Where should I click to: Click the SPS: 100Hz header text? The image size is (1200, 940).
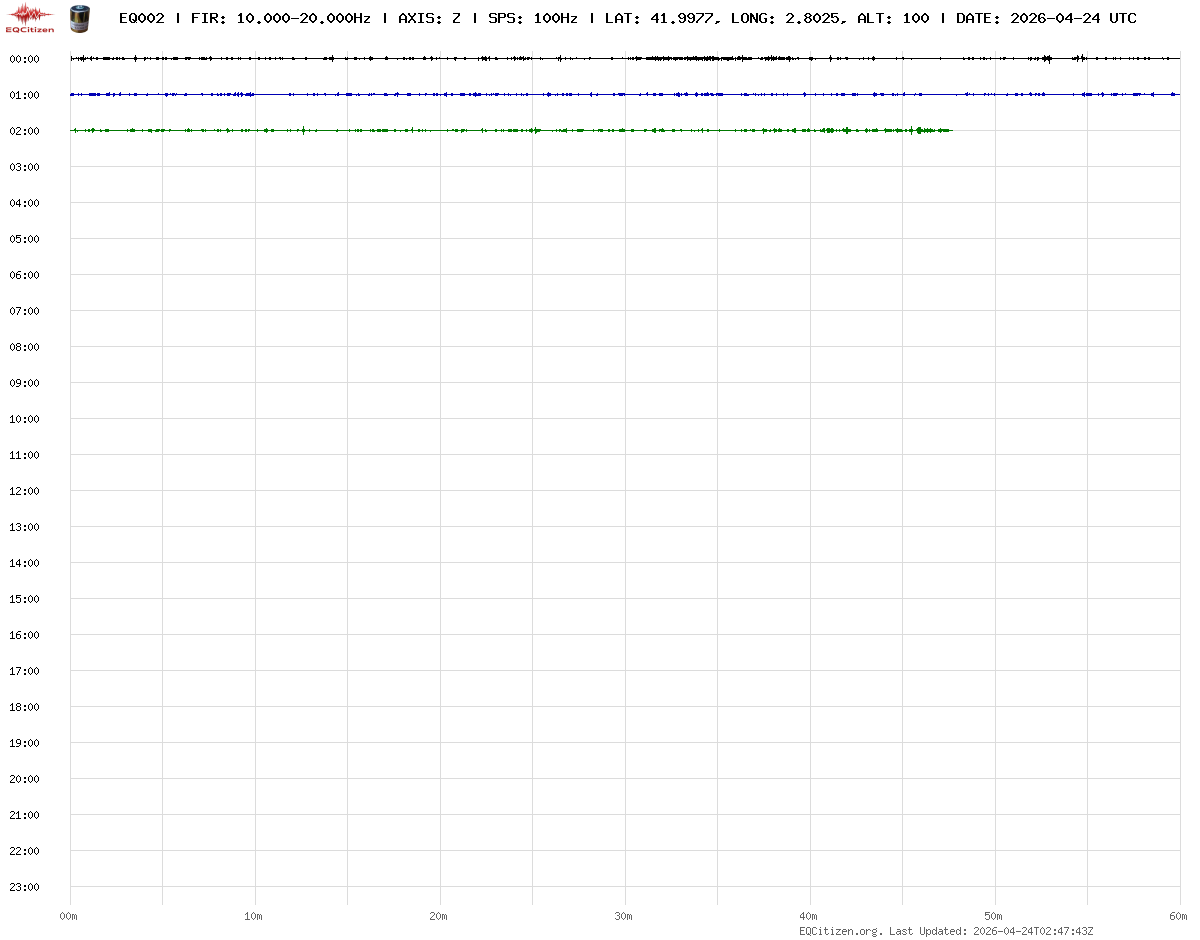click(x=532, y=18)
